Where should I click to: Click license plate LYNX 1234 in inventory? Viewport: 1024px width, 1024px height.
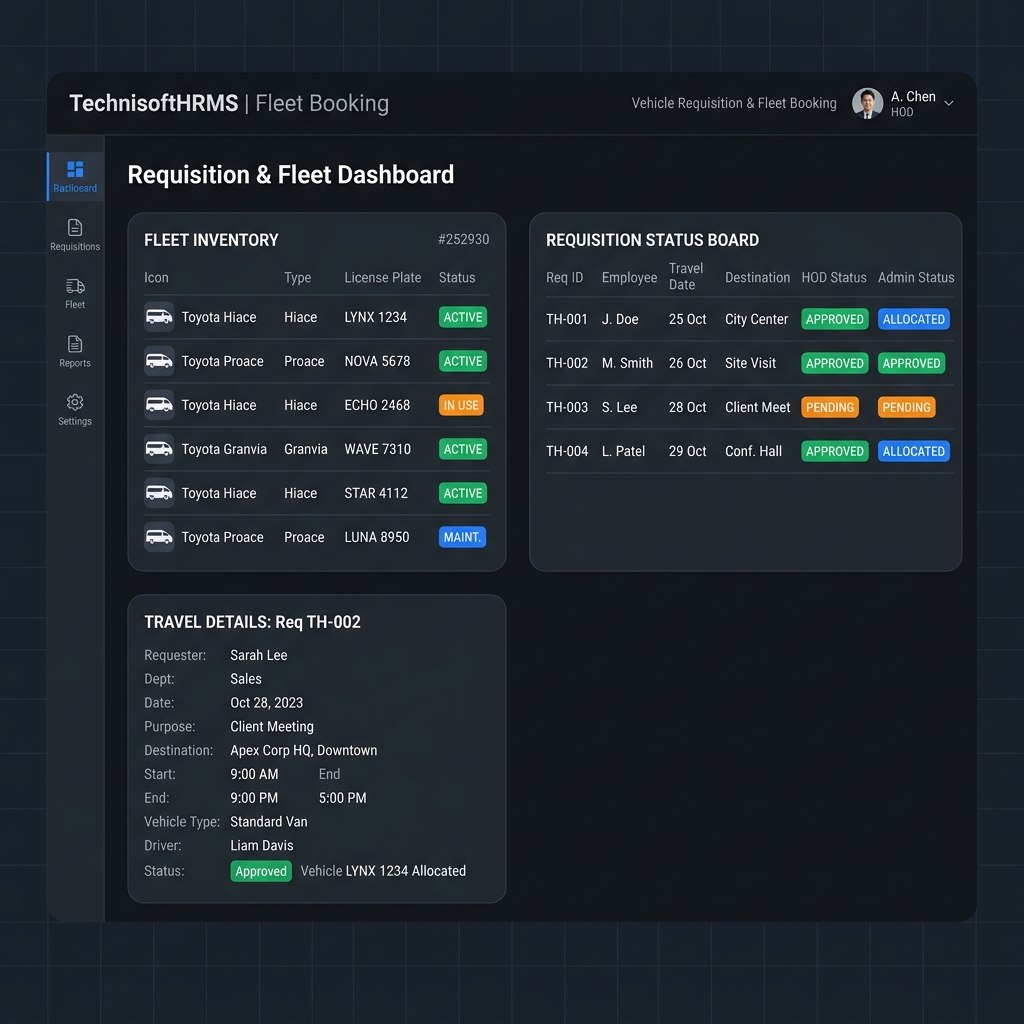(376, 317)
